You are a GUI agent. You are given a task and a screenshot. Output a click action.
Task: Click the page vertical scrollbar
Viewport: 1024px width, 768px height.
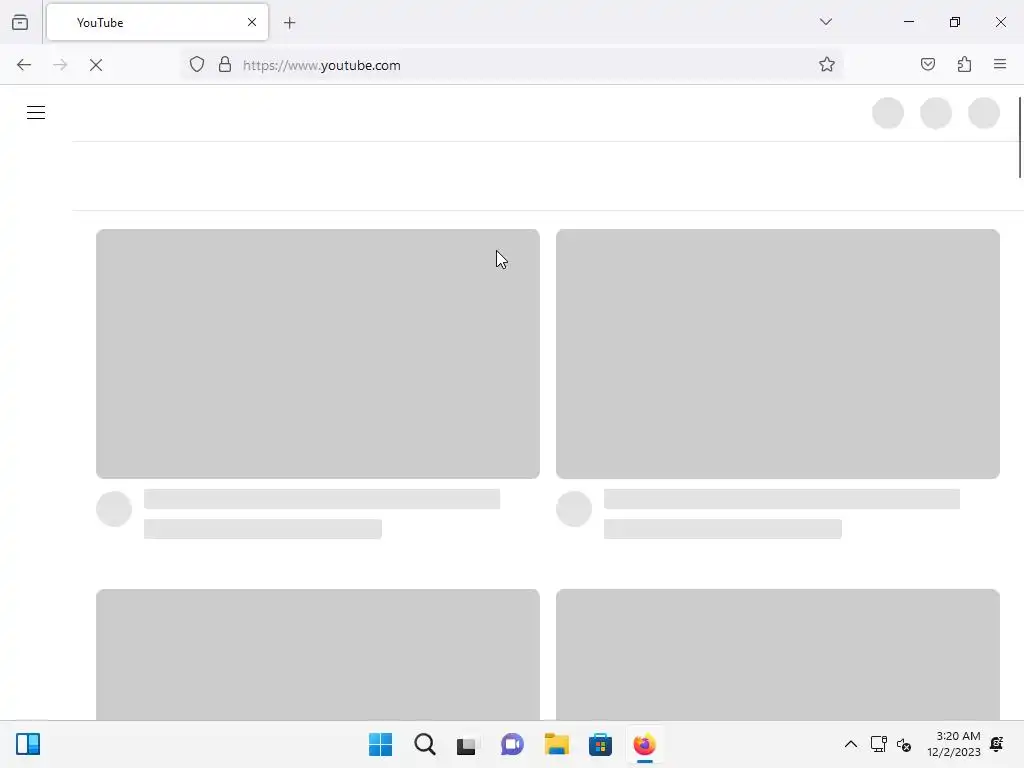coord(1019,137)
